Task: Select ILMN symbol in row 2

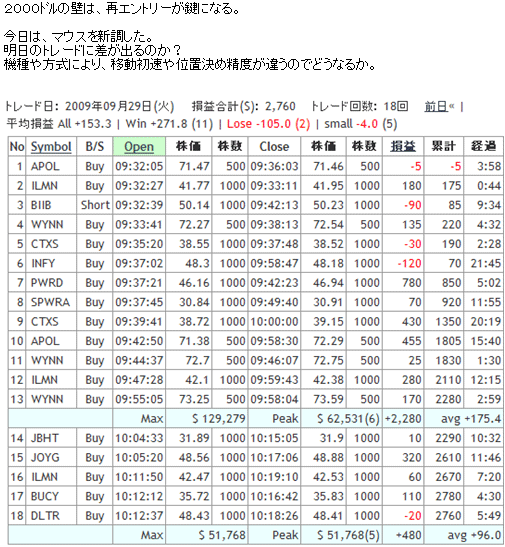Action: pyautogui.click(x=44, y=186)
